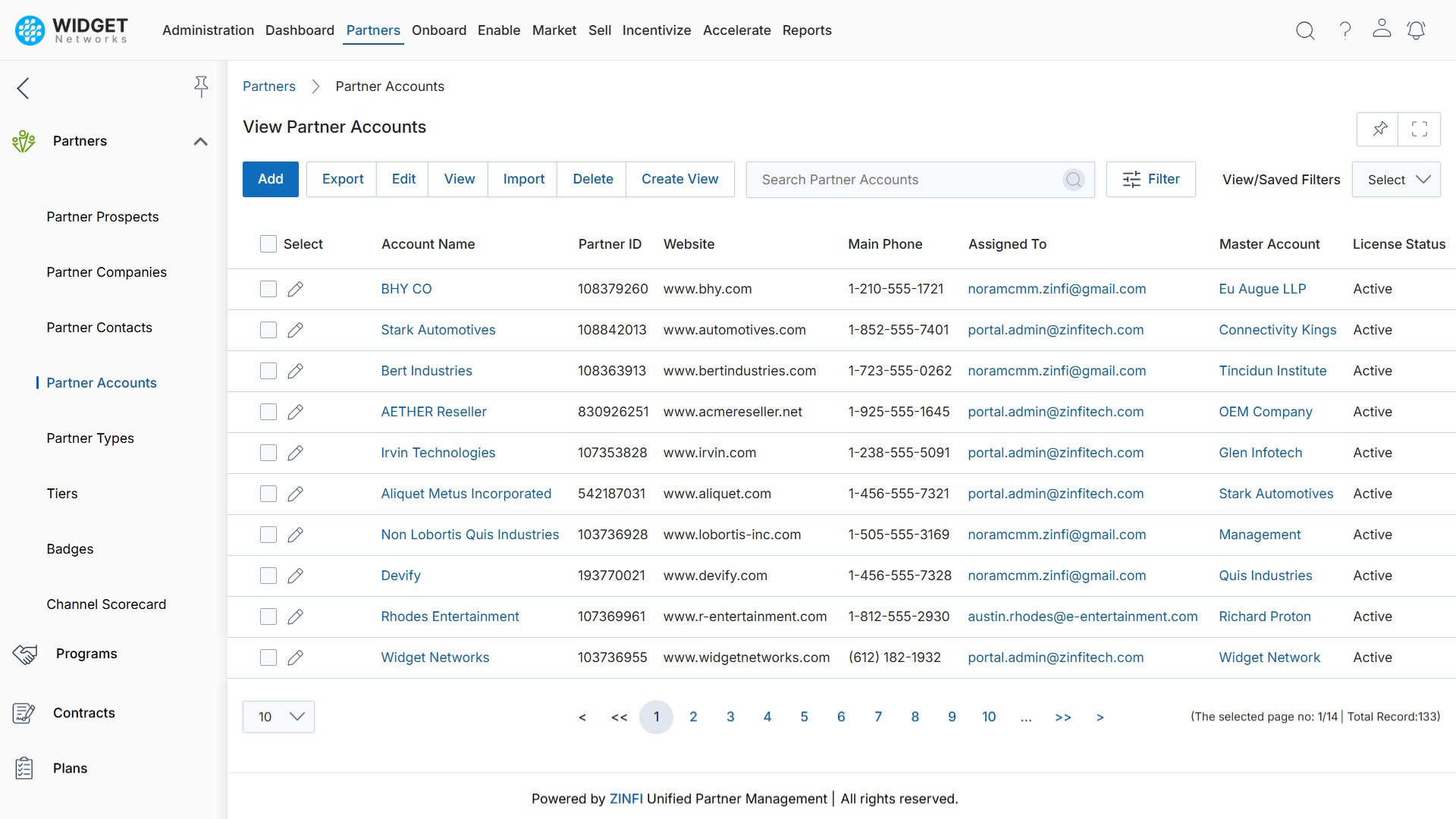Open the Administration top menu

208,30
